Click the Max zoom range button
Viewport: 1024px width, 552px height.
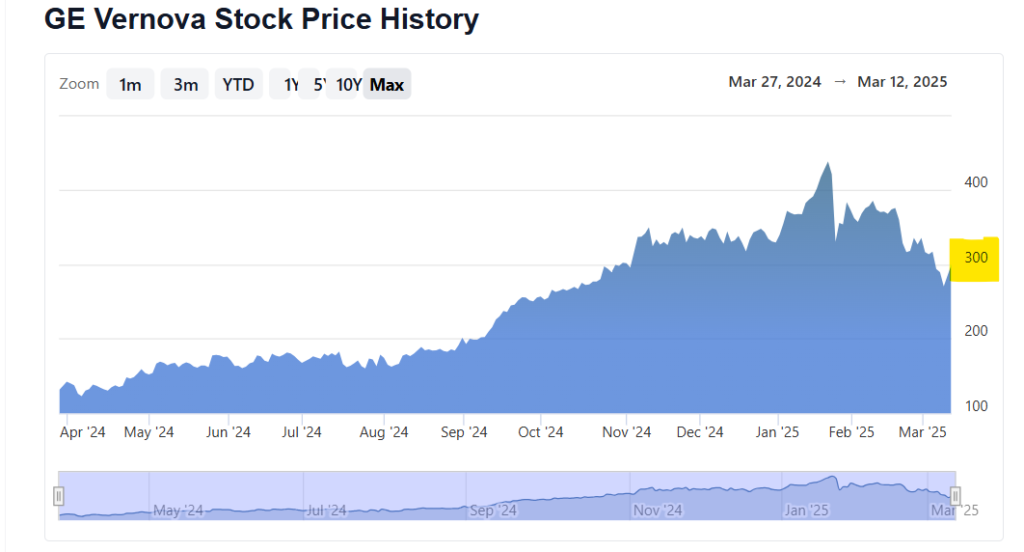click(387, 84)
